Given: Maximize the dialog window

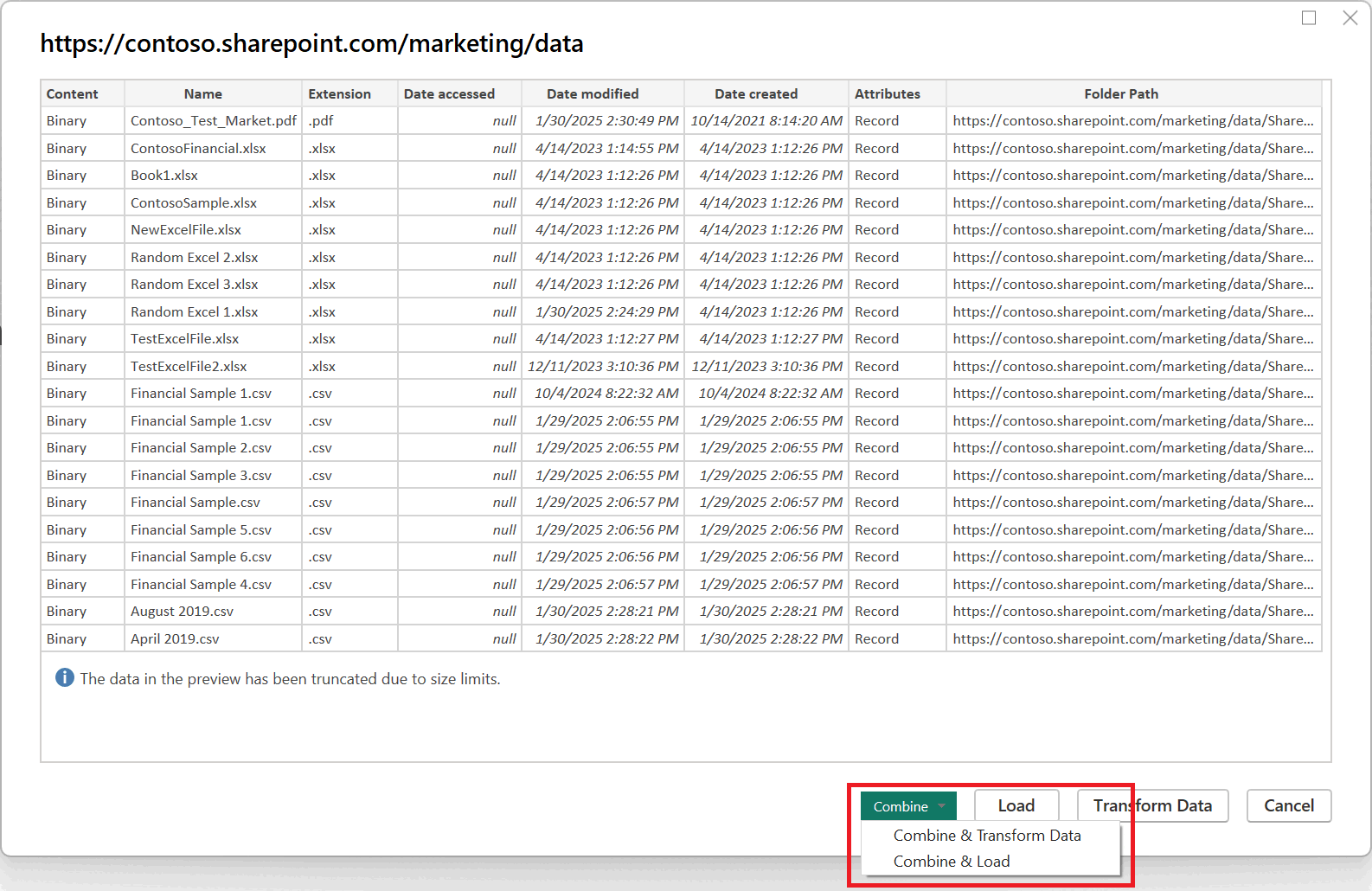Looking at the screenshot, I should tap(1309, 18).
